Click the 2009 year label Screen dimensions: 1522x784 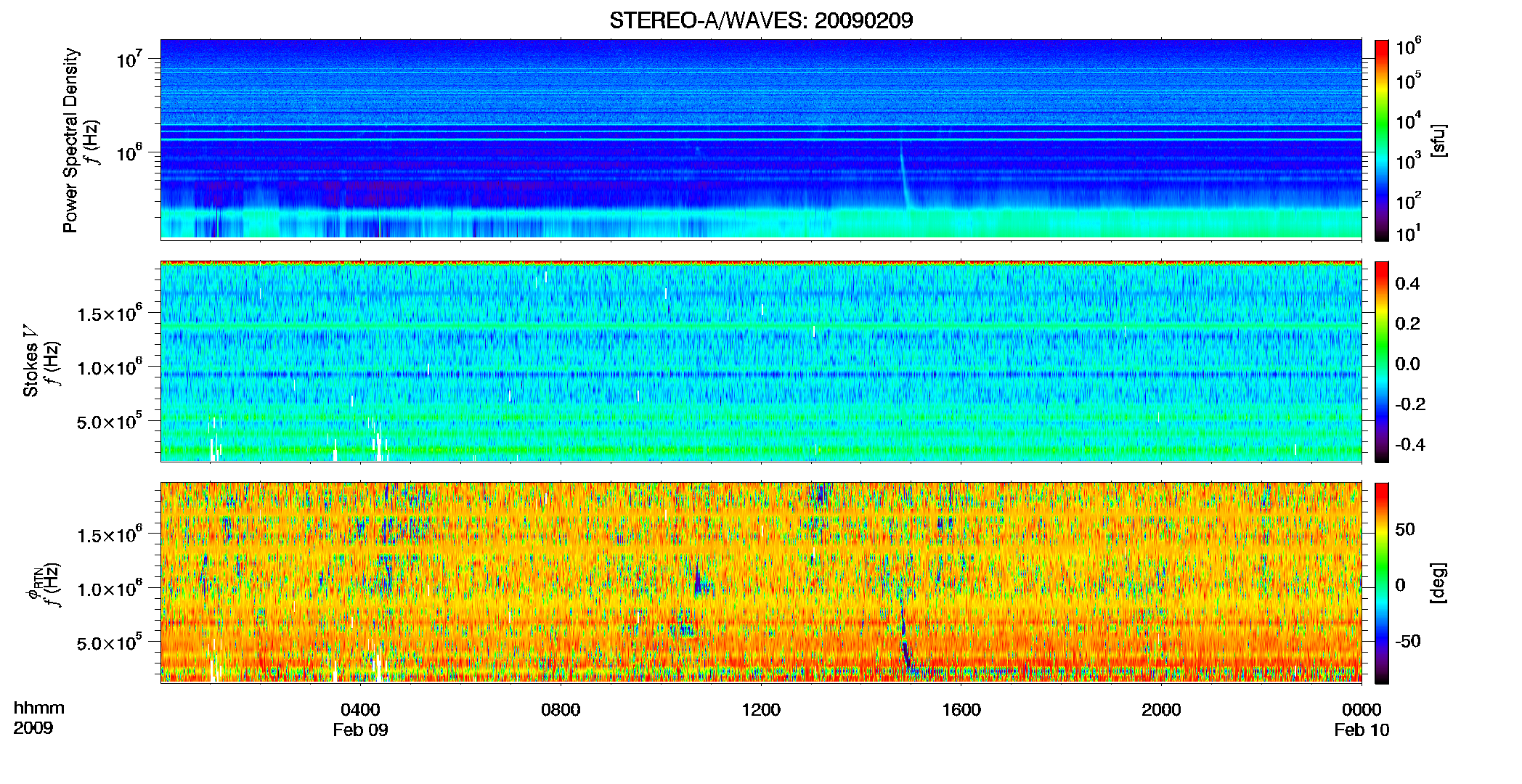click(x=33, y=728)
